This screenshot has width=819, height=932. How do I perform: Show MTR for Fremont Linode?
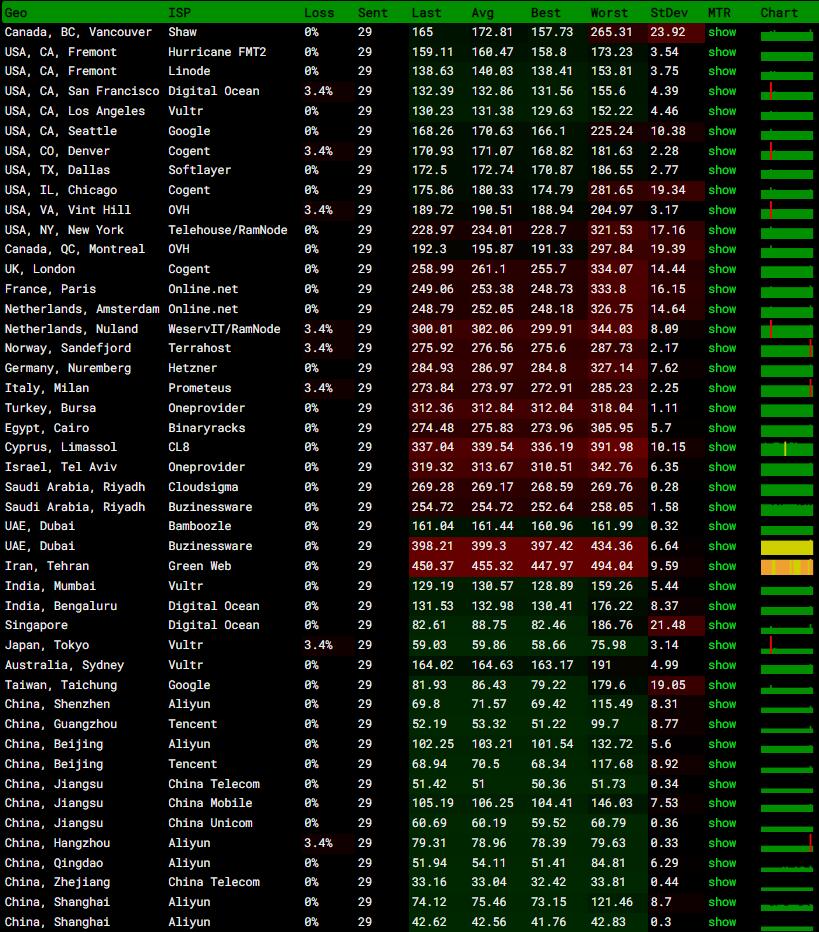(722, 71)
